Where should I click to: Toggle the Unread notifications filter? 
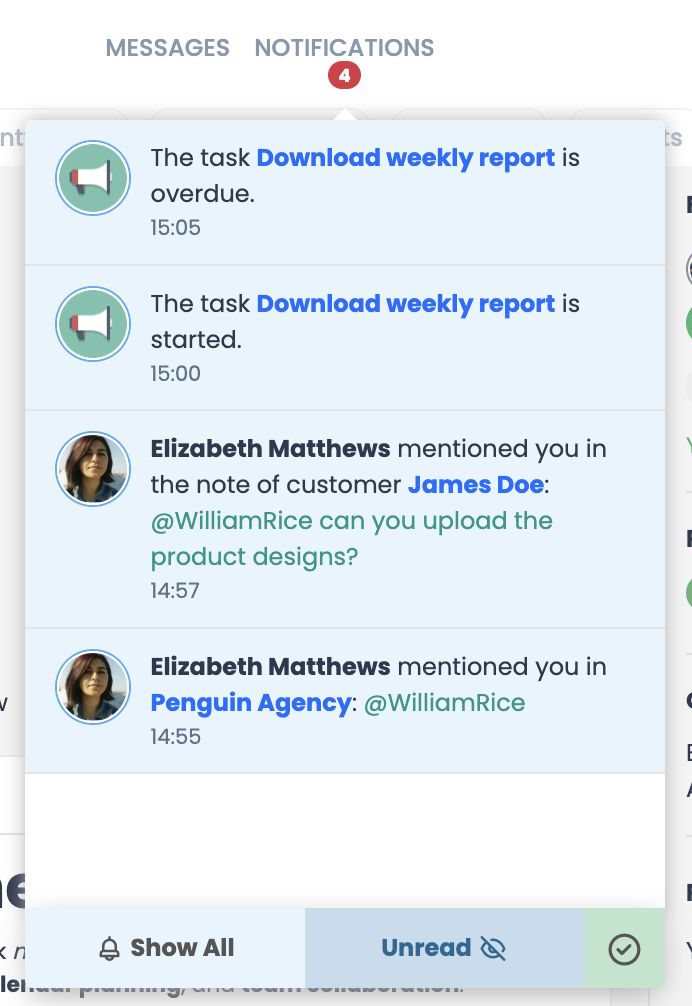coord(427,948)
